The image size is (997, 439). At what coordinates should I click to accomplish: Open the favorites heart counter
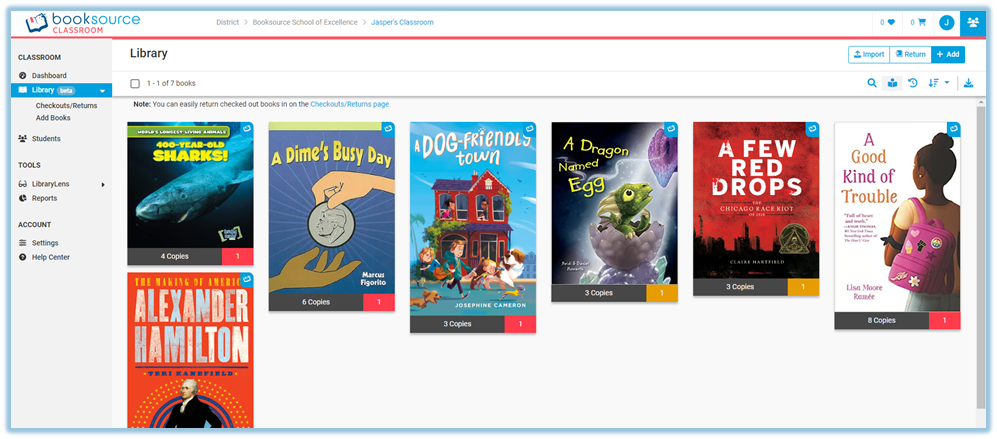pyautogui.click(x=887, y=22)
